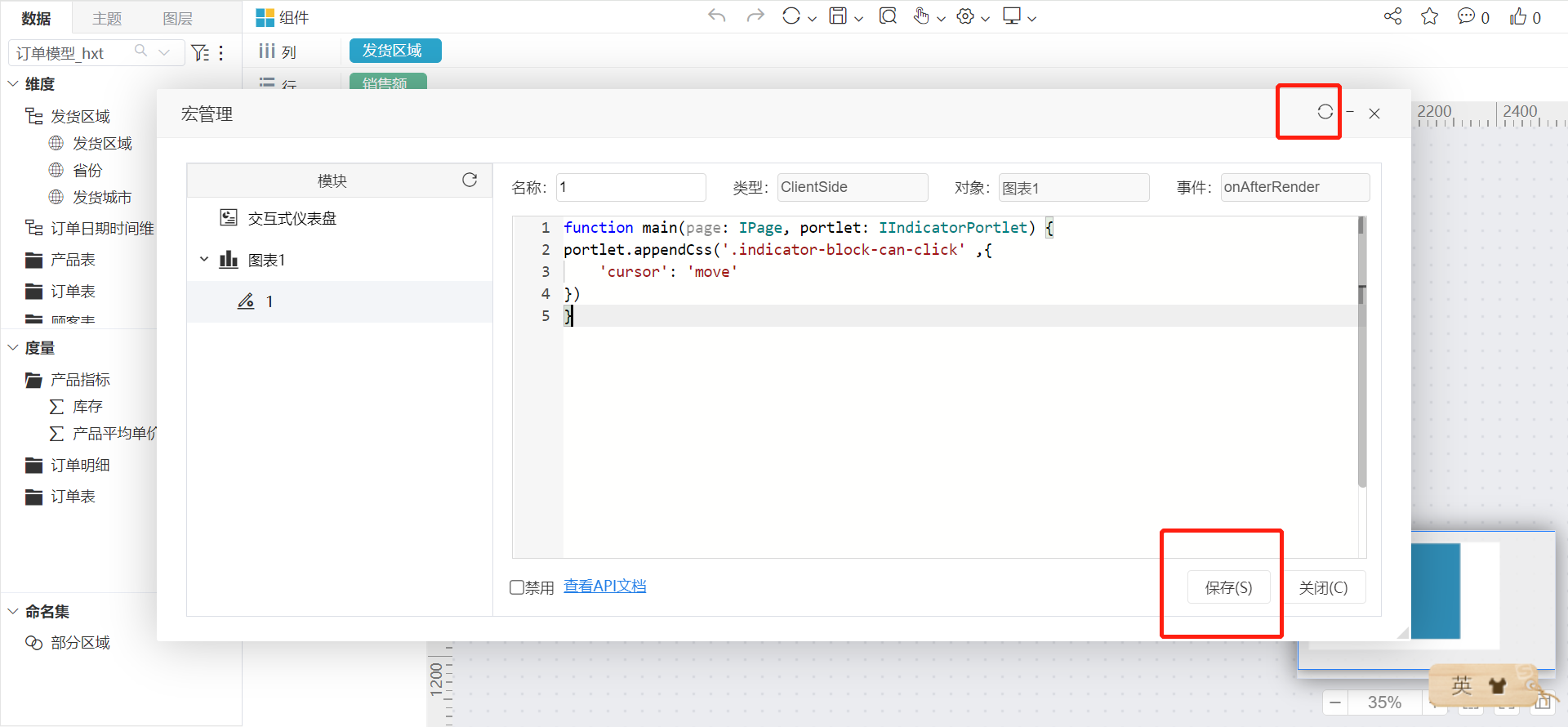This screenshot has width=1568, height=727.
Task: Select 订单明细 measure folder
Action: (80, 465)
